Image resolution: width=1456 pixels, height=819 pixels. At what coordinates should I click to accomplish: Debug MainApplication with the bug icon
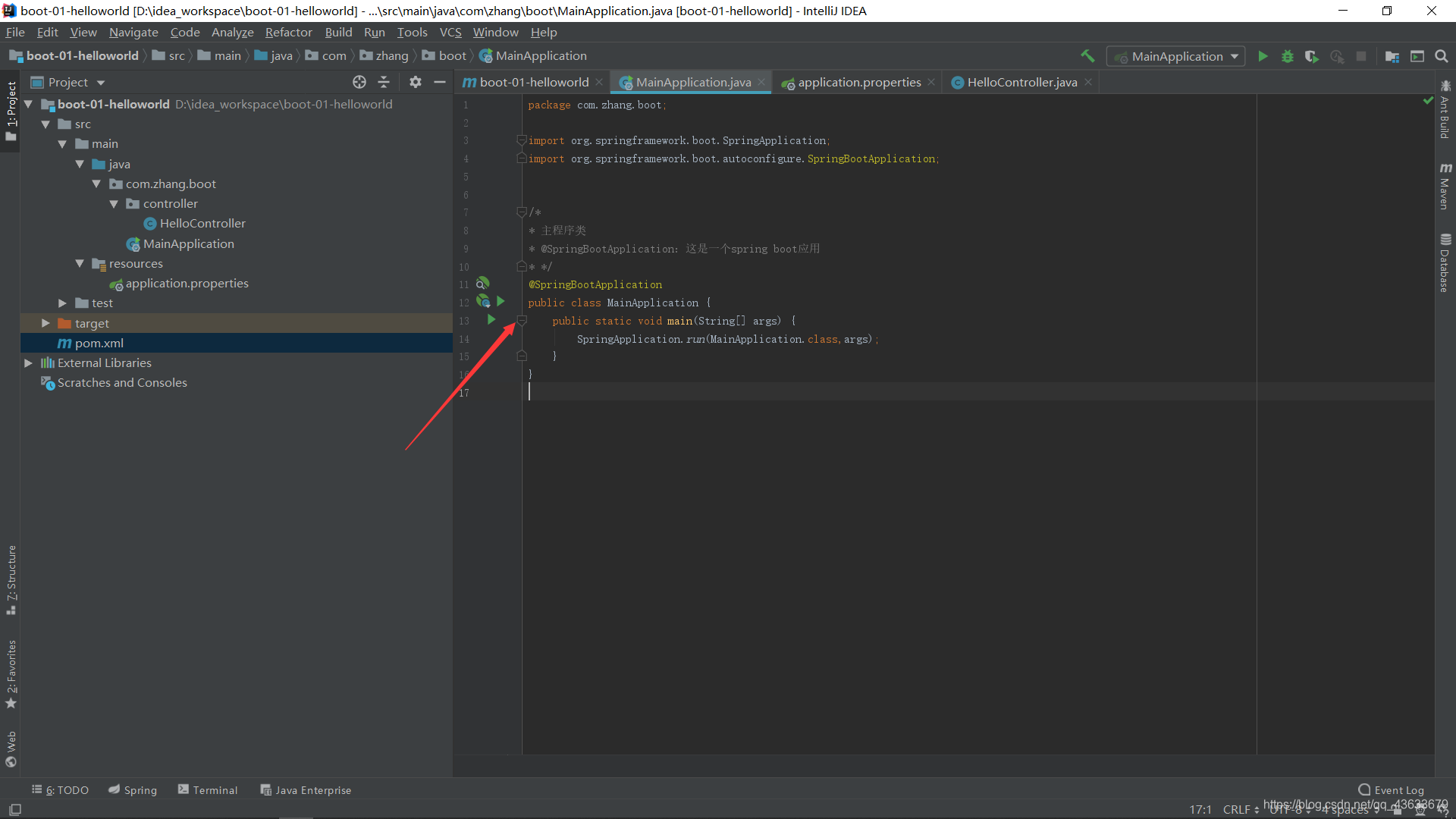click(1288, 56)
